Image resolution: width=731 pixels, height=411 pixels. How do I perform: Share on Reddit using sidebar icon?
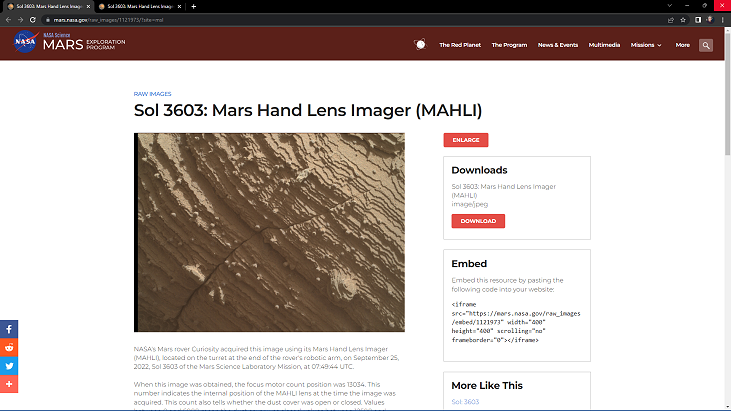click(9, 348)
